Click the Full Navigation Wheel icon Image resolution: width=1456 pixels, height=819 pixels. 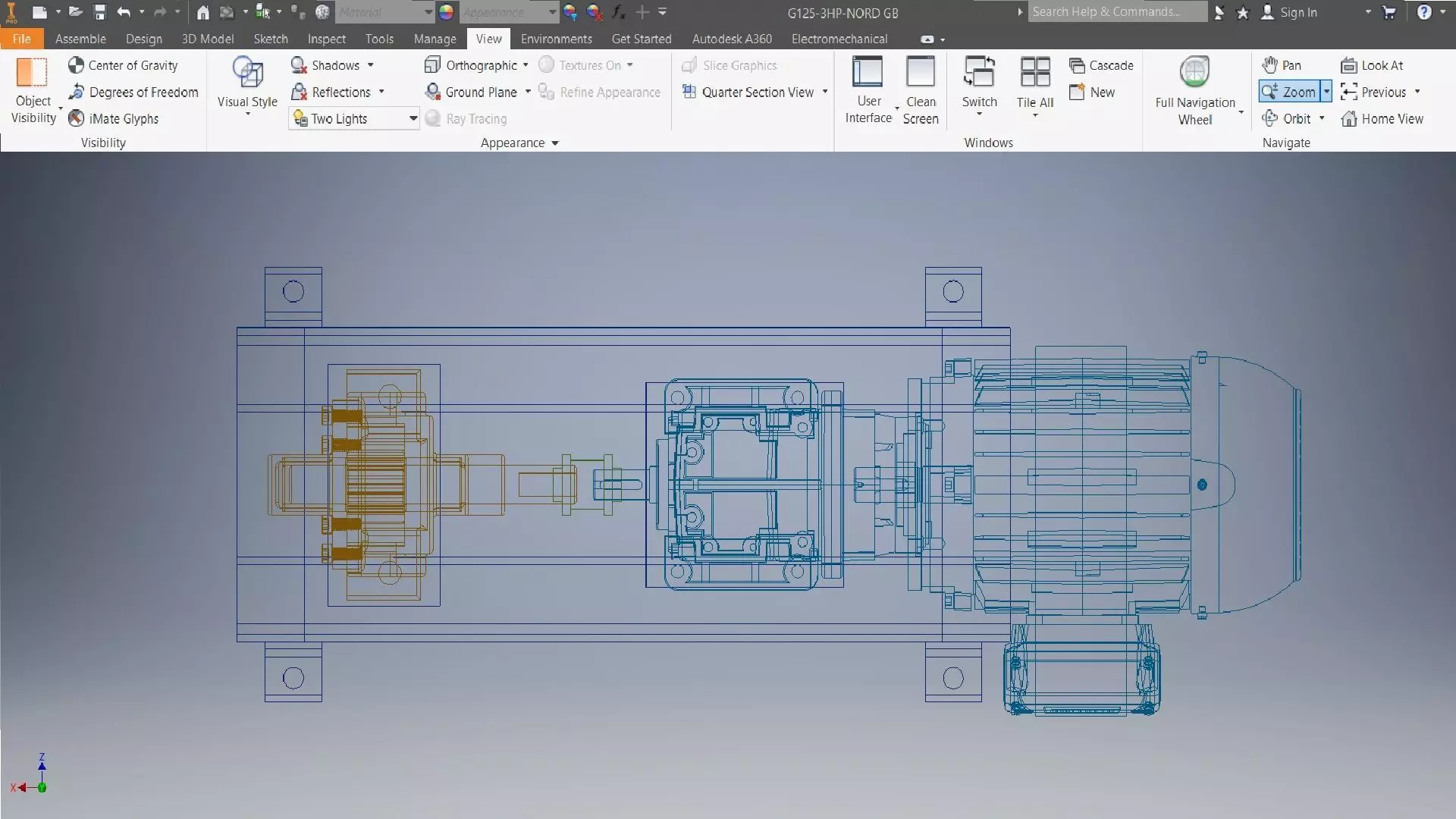click(1194, 74)
